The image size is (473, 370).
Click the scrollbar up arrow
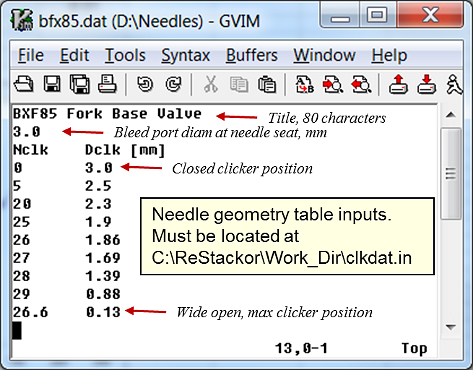451,115
